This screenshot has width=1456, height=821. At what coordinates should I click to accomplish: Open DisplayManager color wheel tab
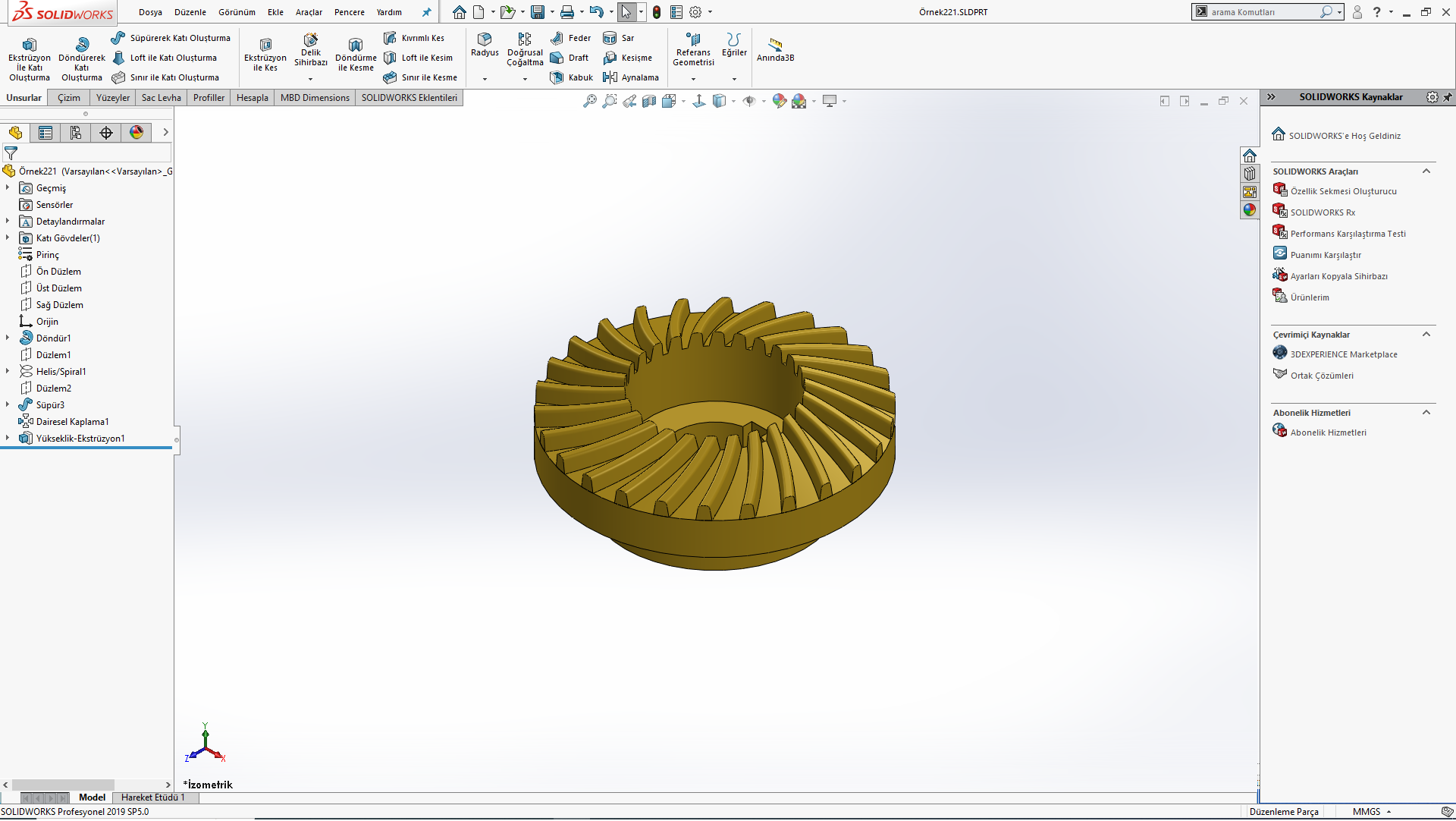136,133
